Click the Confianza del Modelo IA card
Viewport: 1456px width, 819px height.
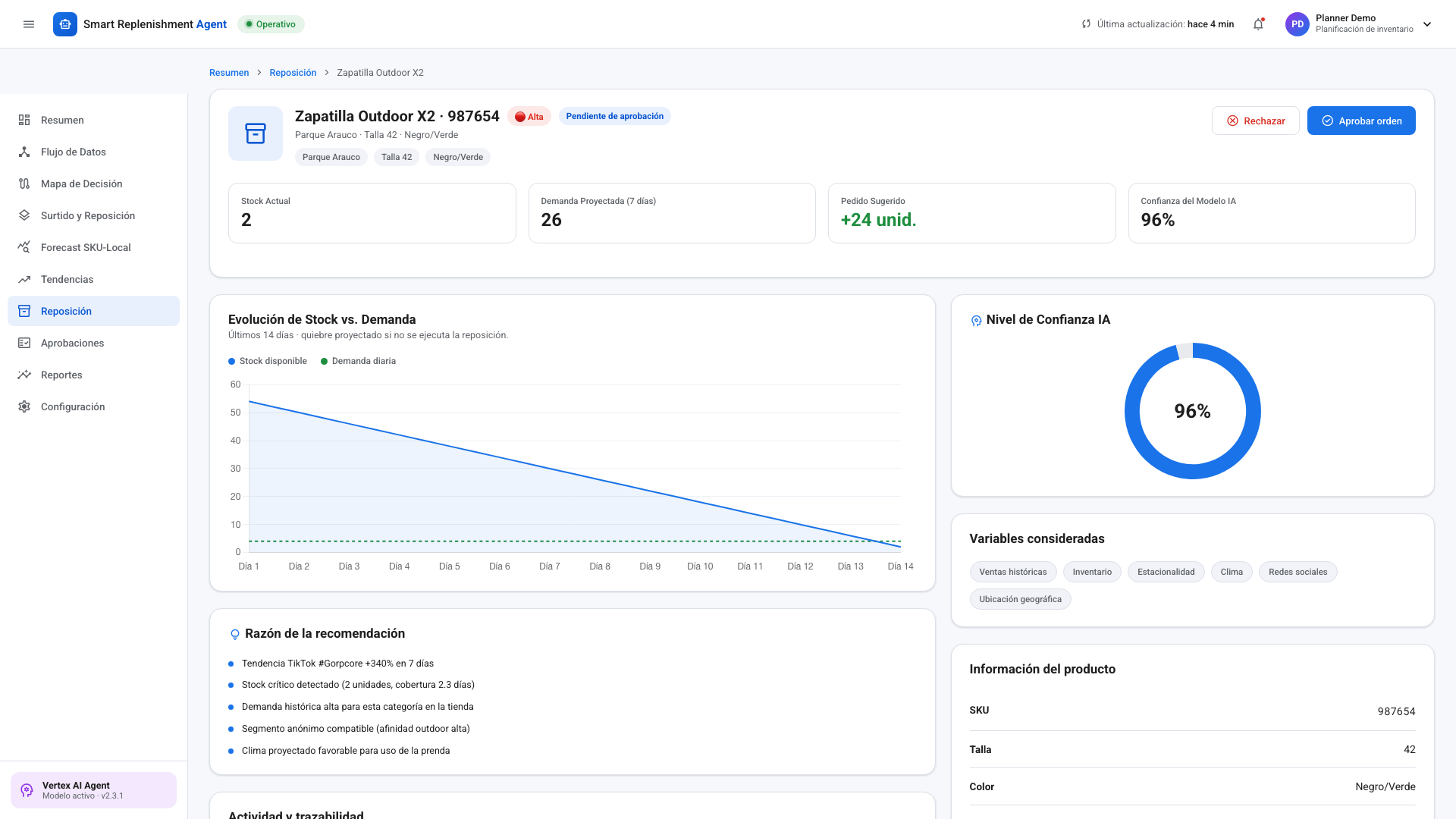1272,213
